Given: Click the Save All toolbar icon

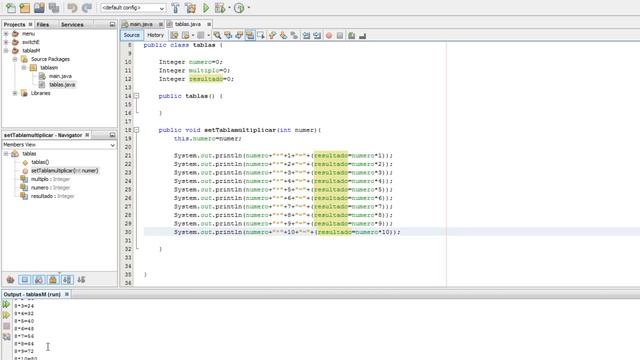Looking at the screenshot, I should (x=54, y=8).
